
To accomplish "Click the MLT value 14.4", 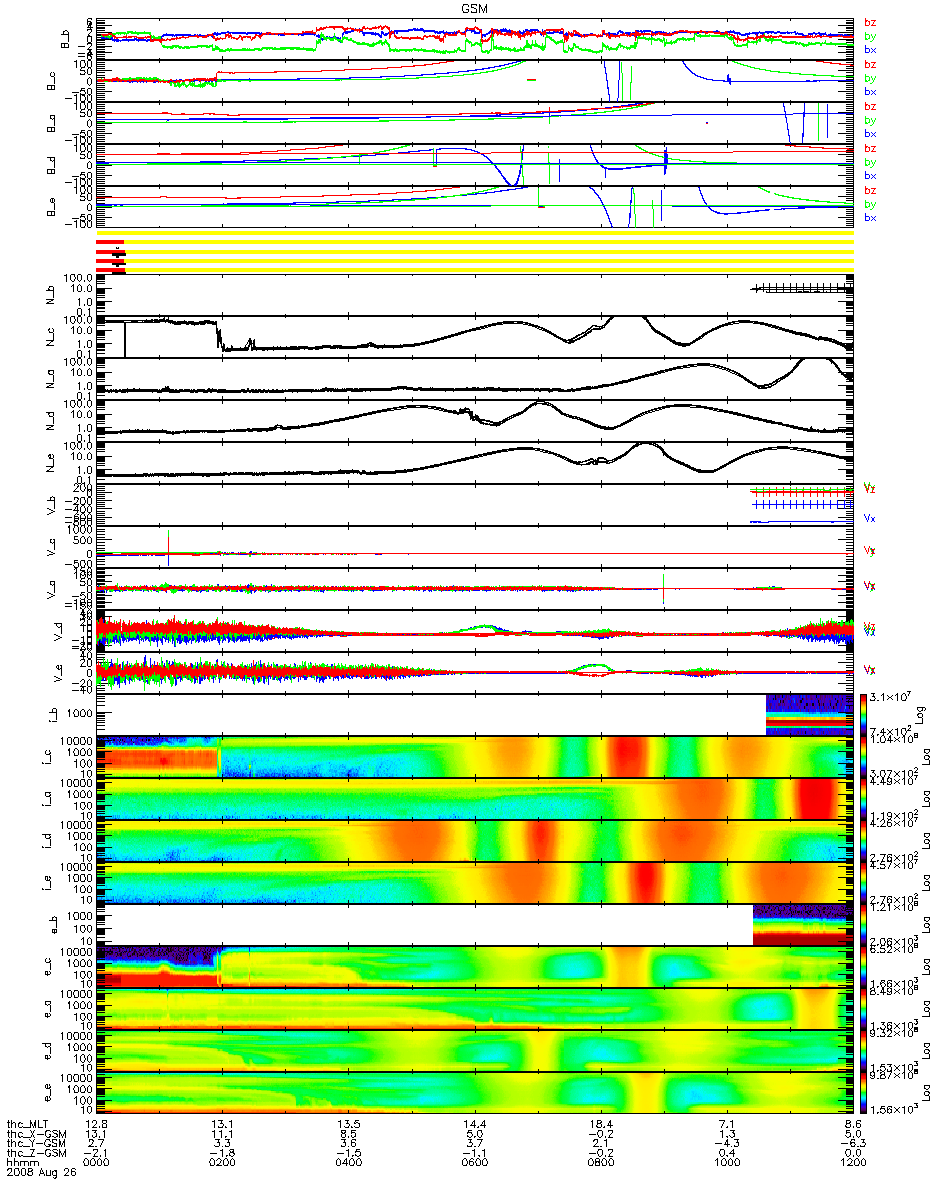I will [474, 1125].
